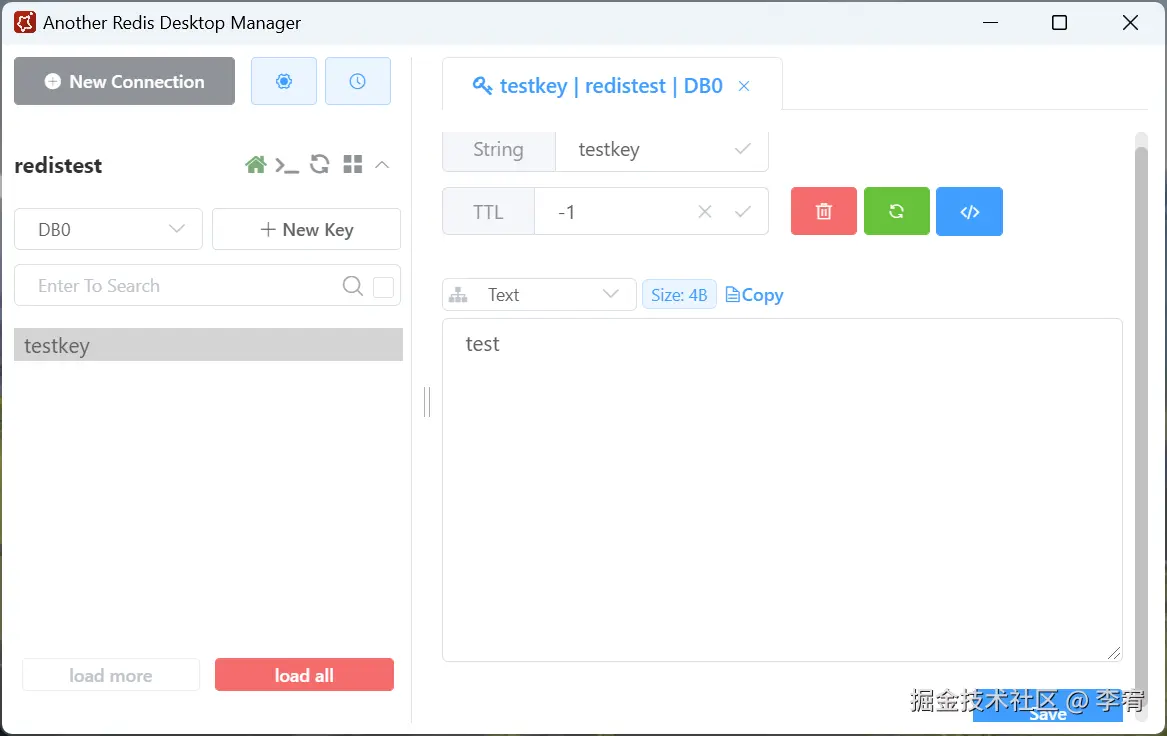Viewport: 1167px width, 736px height.
Task: Click inside the value text area
Action: pos(781,490)
